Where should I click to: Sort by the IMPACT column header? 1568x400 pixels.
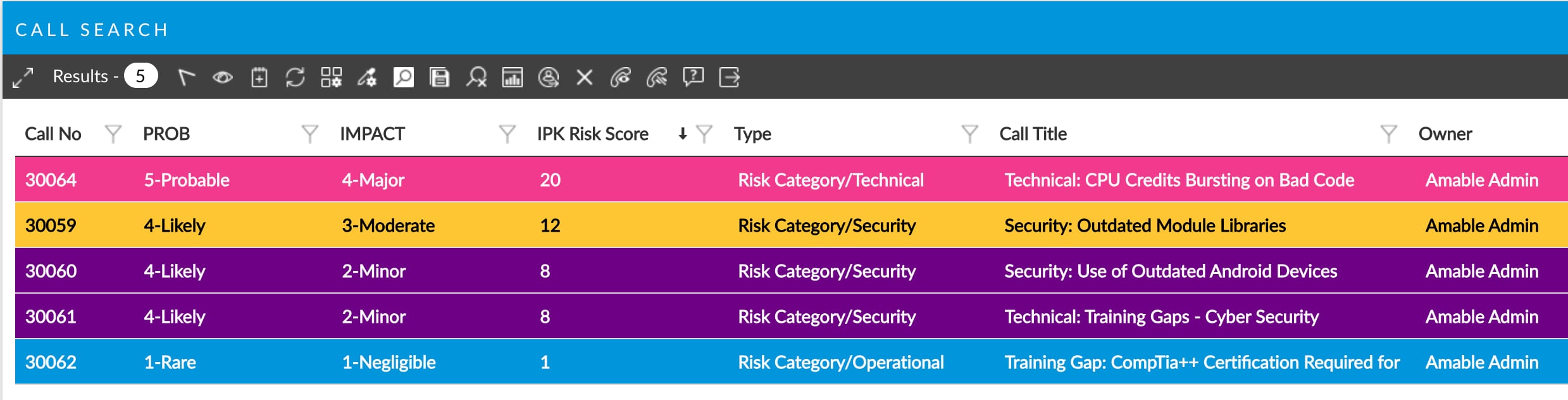point(372,134)
